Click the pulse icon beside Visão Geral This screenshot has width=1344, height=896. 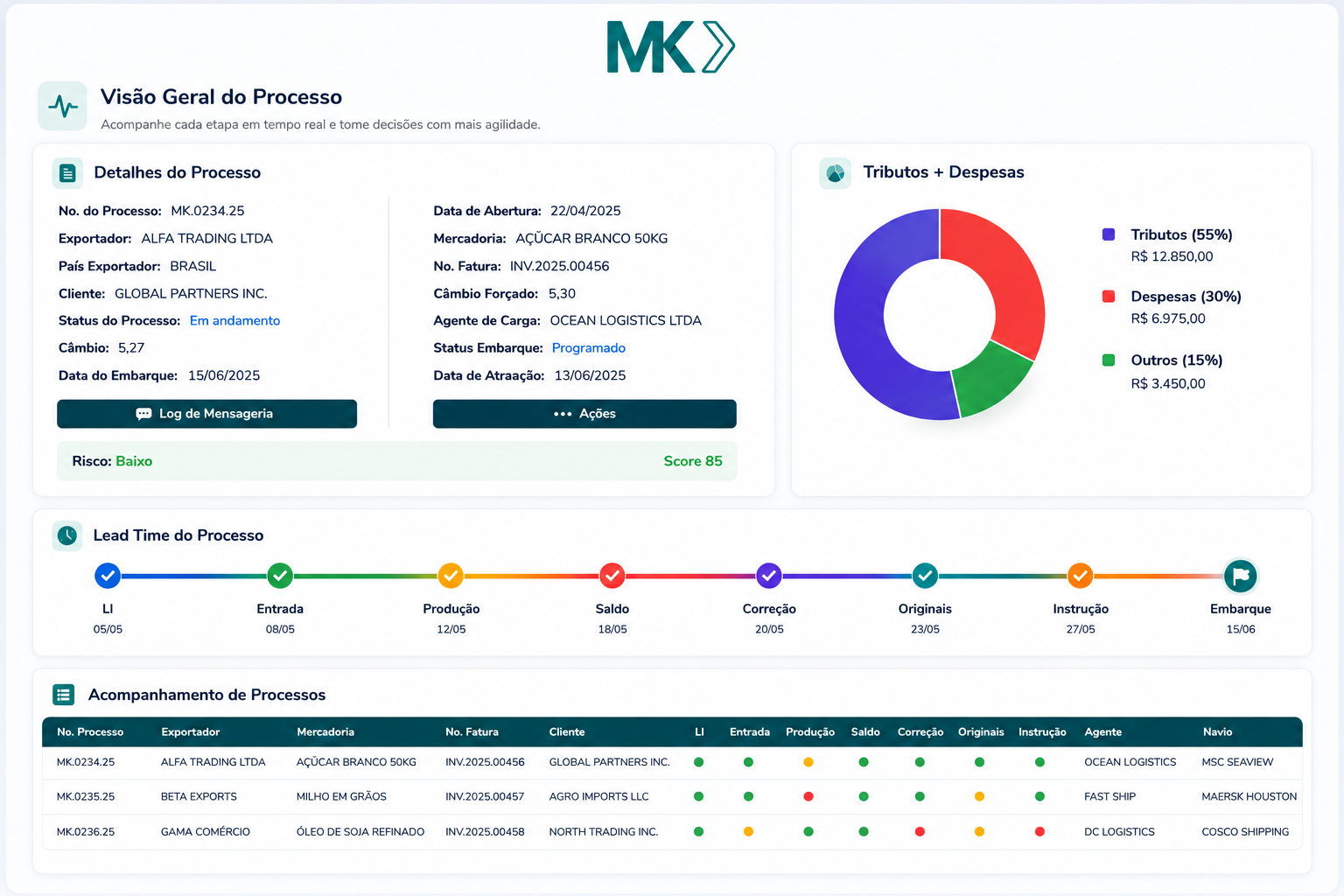tap(63, 107)
